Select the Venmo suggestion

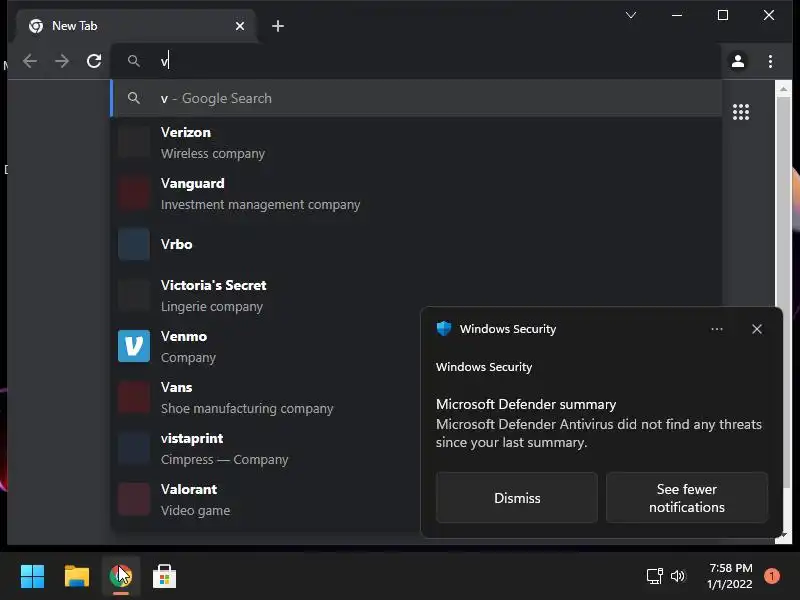pos(266,346)
